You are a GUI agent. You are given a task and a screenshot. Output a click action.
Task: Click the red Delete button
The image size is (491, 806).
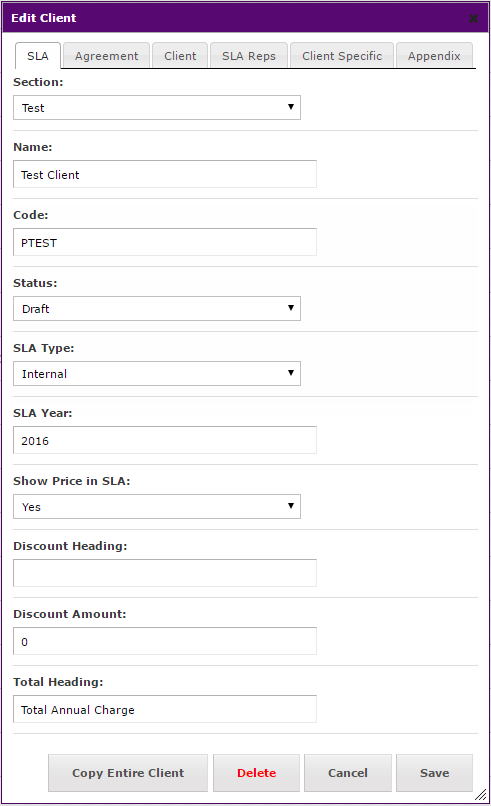(x=257, y=773)
